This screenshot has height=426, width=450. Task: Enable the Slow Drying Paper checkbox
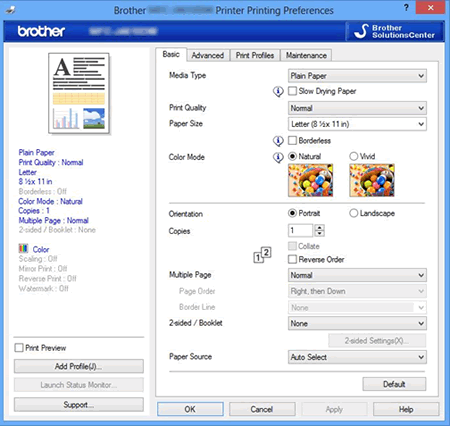click(x=292, y=91)
